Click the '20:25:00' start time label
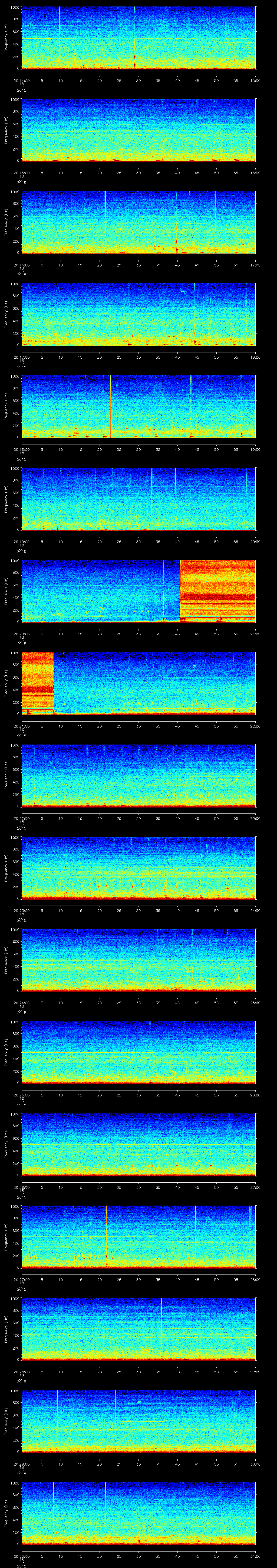The image size is (277, 1568). coord(21,1095)
